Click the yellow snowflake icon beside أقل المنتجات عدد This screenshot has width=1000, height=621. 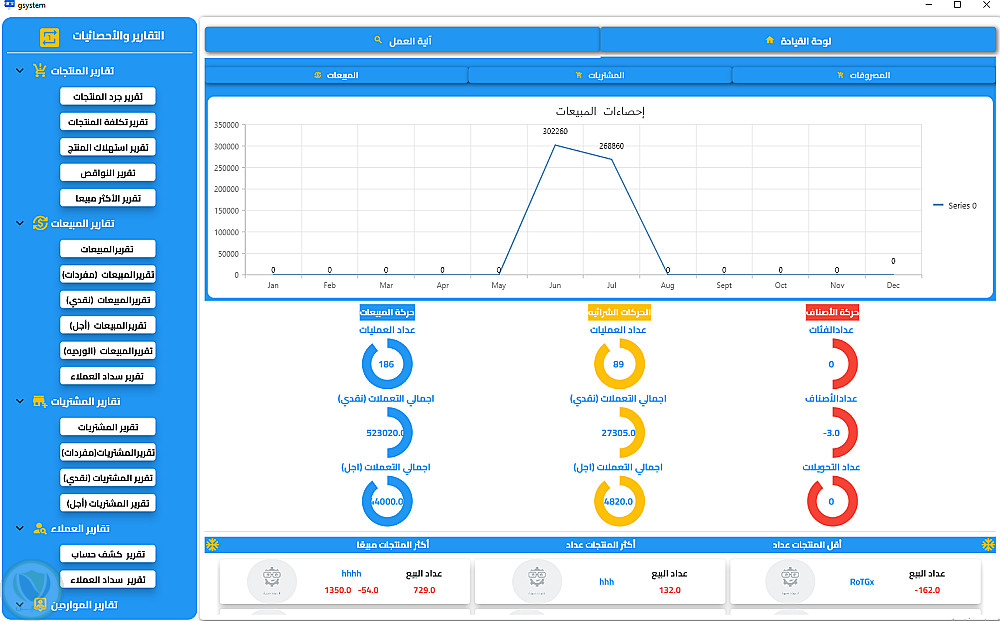point(988,544)
